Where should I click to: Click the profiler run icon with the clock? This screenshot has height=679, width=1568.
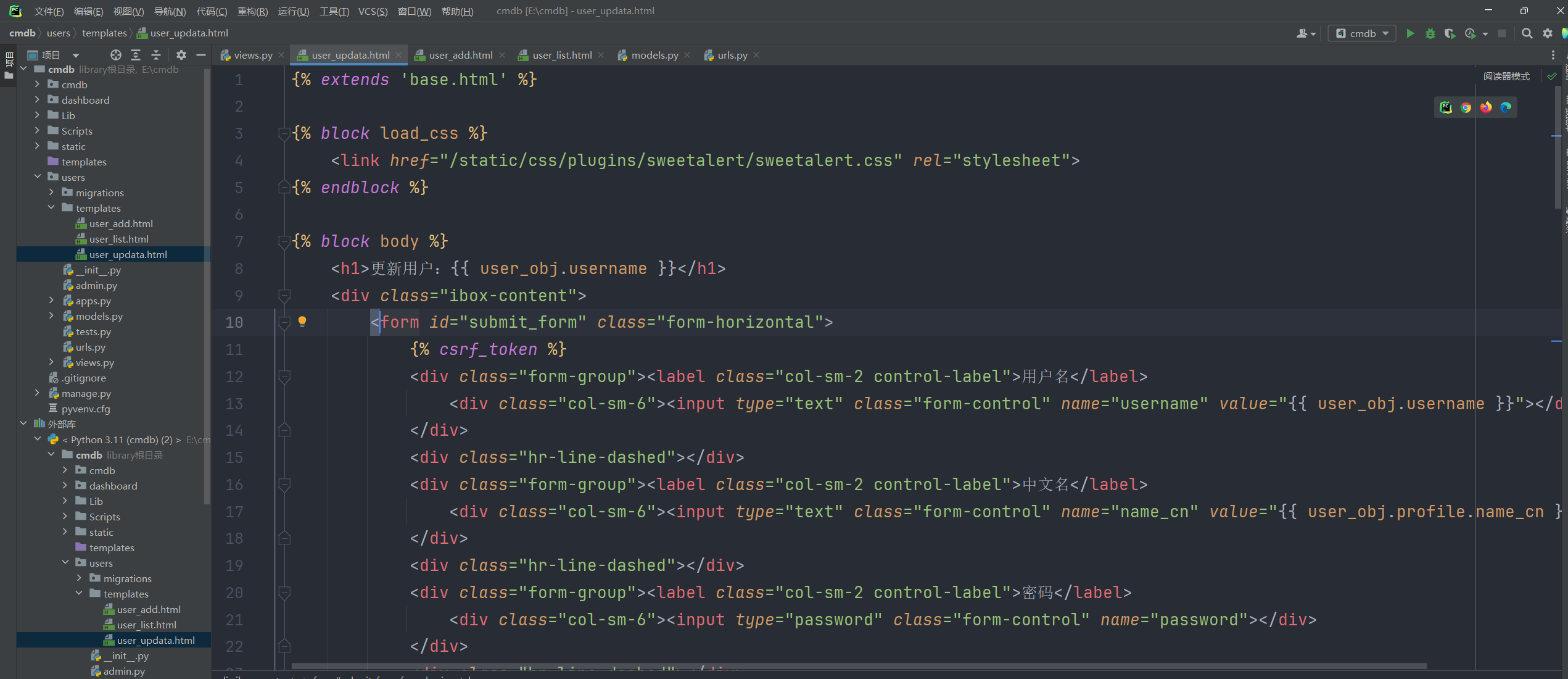(1471, 33)
